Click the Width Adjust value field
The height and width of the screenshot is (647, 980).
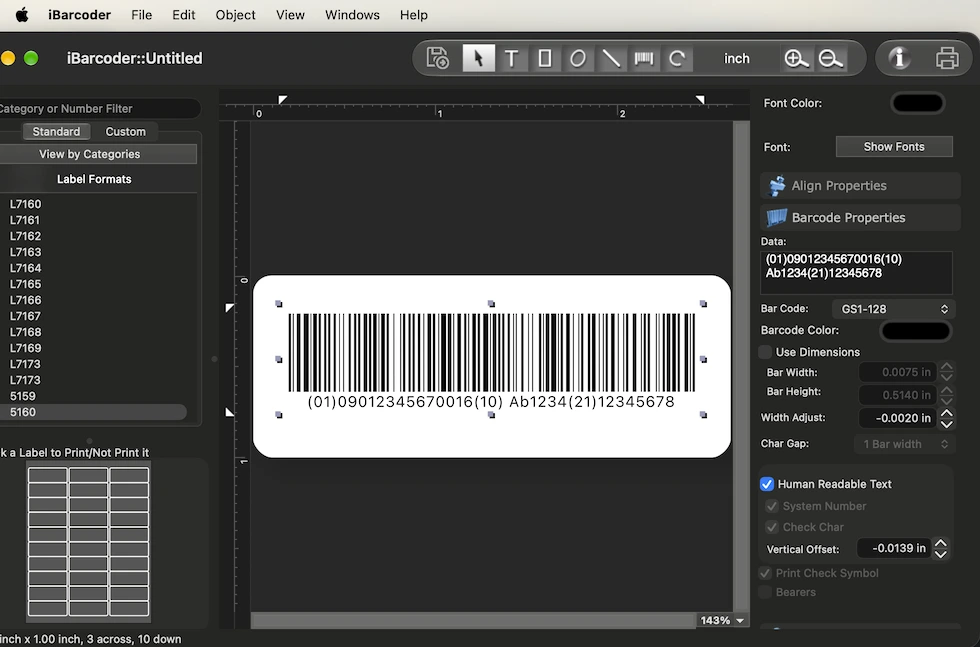pos(898,418)
